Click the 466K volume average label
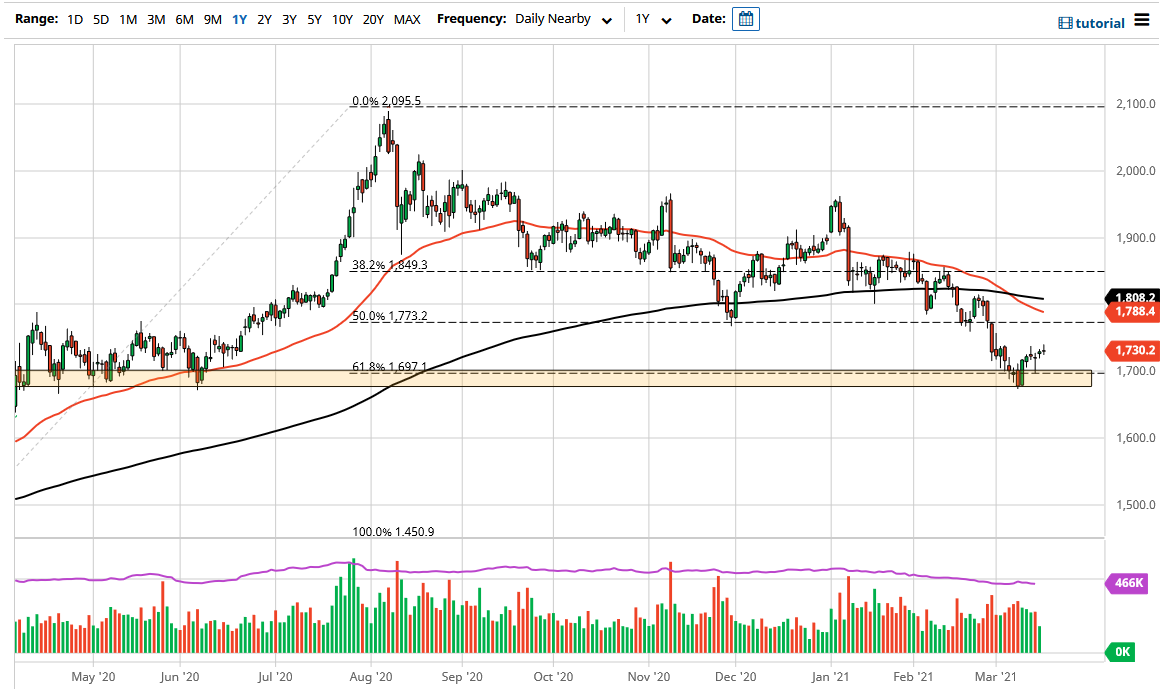 pyautogui.click(x=1128, y=583)
